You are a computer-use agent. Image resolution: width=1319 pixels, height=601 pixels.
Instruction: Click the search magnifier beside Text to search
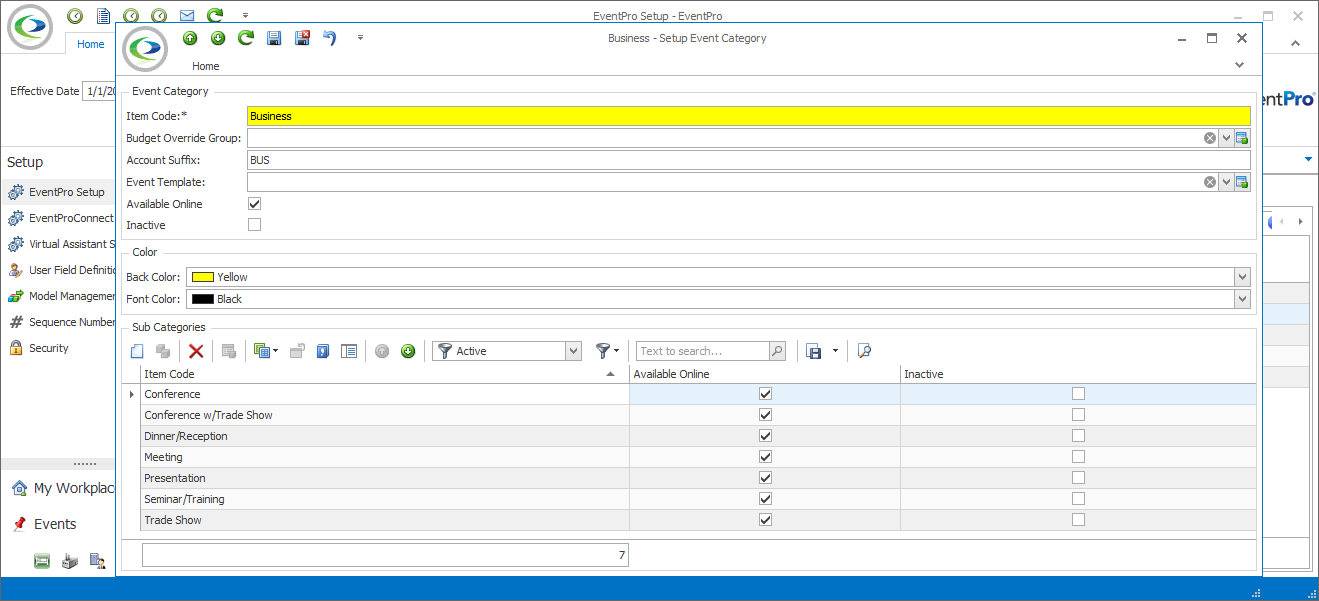(777, 351)
